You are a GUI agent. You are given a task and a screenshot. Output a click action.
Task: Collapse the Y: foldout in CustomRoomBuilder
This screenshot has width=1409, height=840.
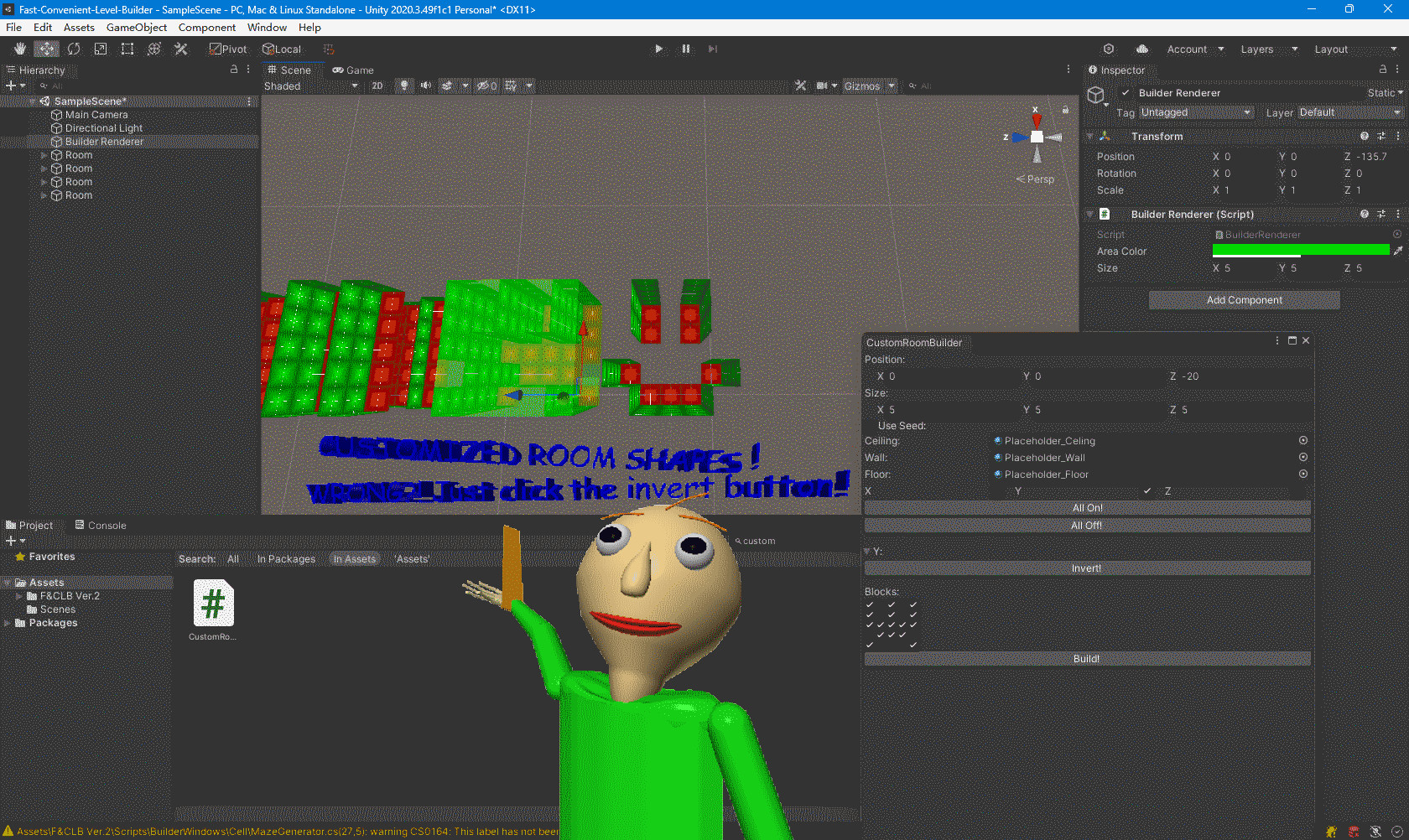click(x=867, y=551)
